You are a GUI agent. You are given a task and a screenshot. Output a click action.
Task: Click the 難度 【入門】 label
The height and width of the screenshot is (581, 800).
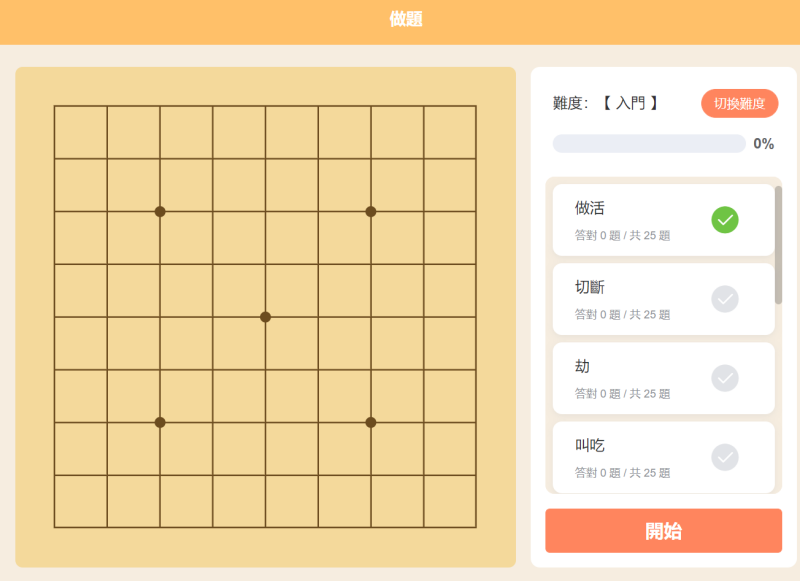605,103
